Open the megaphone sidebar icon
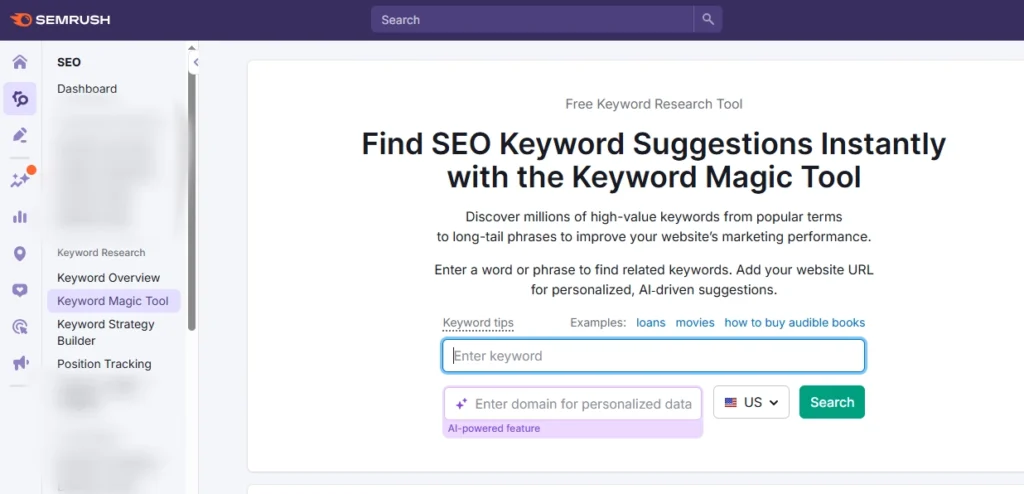1024x494 pixels. click(20, 363)
